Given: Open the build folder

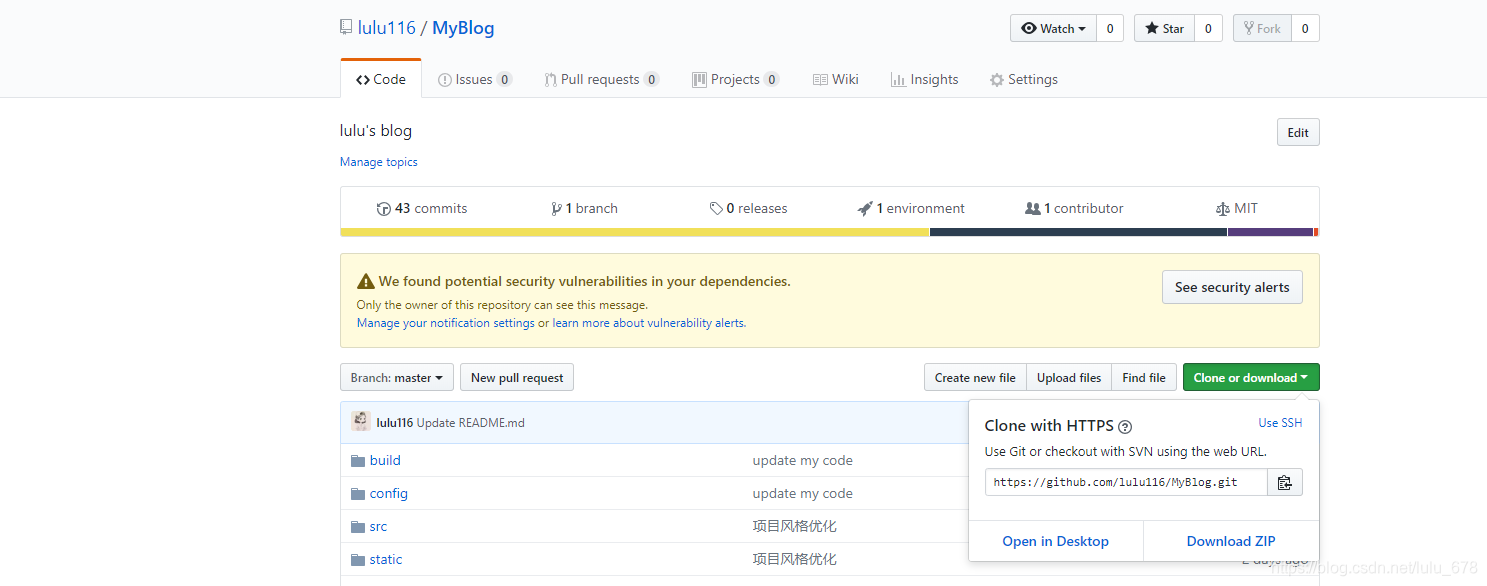Looking at the screenshot, I should (x=385, y=460).
